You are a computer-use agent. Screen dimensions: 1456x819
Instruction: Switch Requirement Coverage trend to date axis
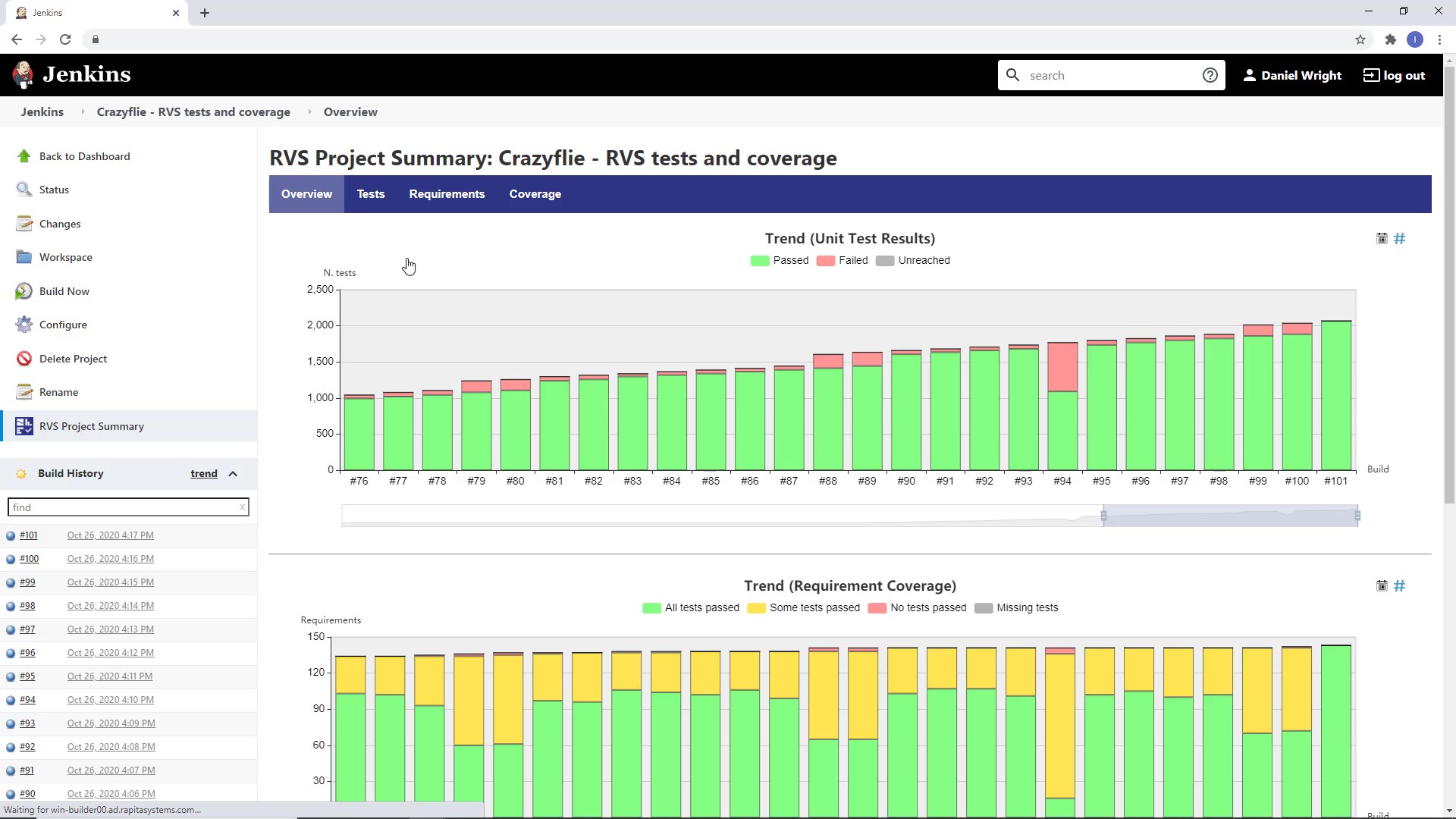coord(1382,586)
